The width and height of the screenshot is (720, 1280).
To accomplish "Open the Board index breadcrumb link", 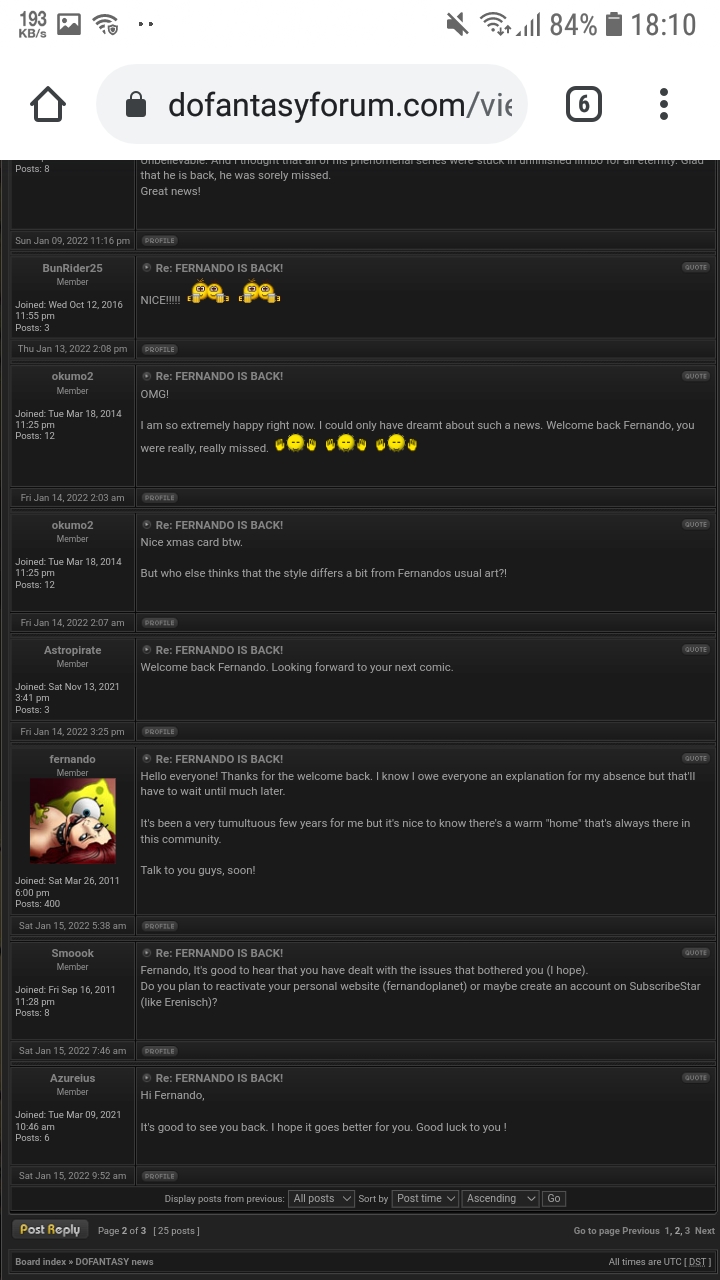I will point(41,1262).
